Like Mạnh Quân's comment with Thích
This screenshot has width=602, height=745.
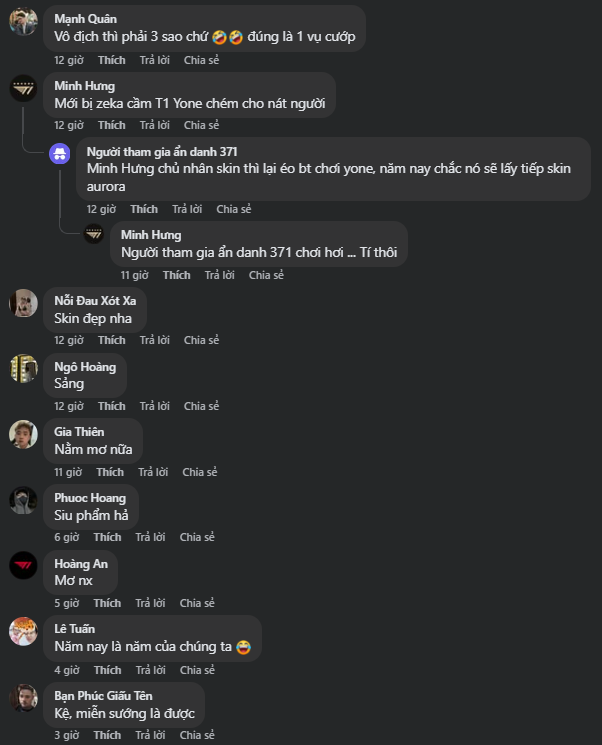[x=112, y=60]
